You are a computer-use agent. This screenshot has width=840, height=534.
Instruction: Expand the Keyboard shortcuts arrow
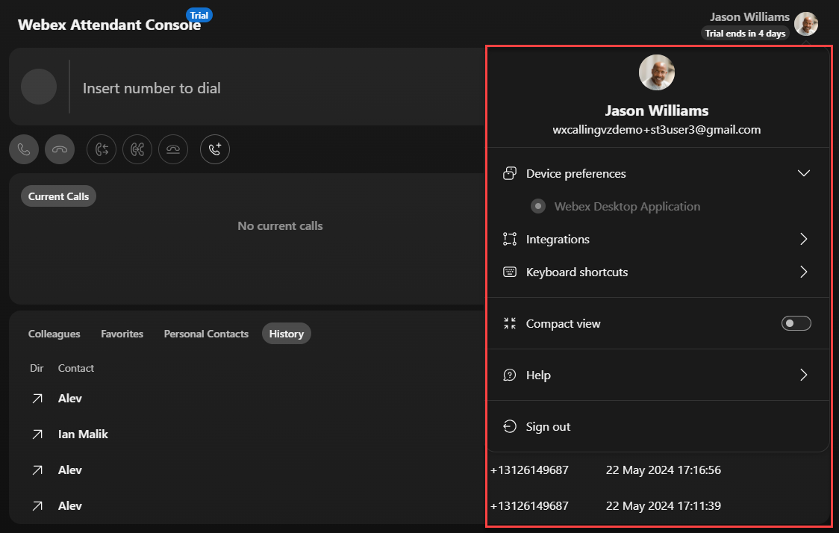(x=804, y=272)
